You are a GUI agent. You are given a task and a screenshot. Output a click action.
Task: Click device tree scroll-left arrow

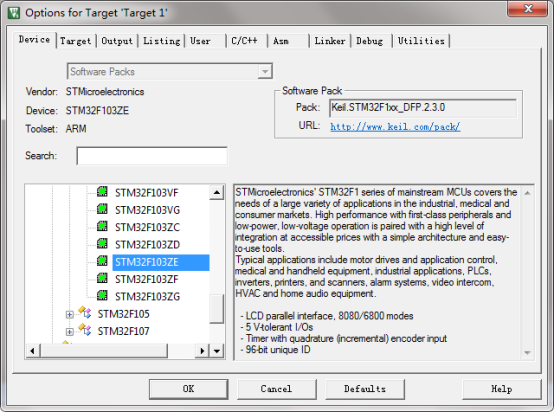[33, 351]
